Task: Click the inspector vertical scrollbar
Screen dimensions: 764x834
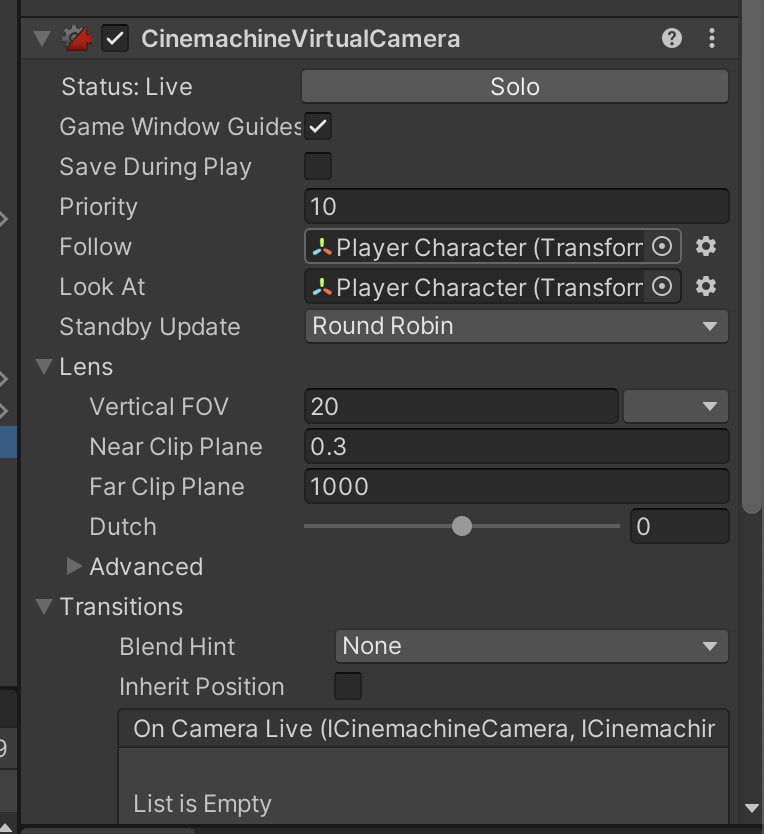Action: [752, 257]
